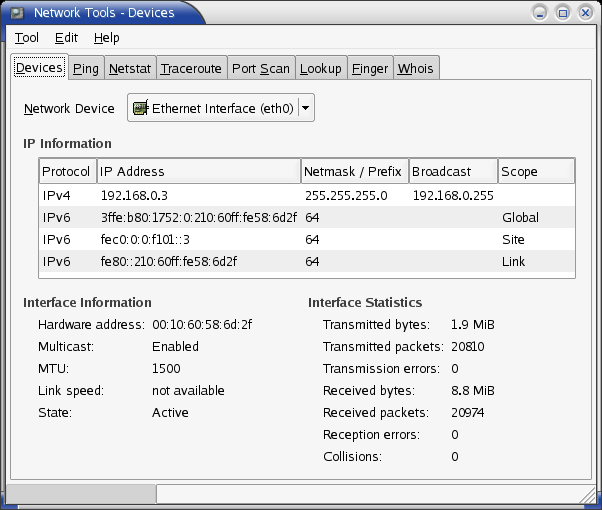602x510 pixels.
Task: Switch to the Netstat tab
Action: [x=130, y=68]
